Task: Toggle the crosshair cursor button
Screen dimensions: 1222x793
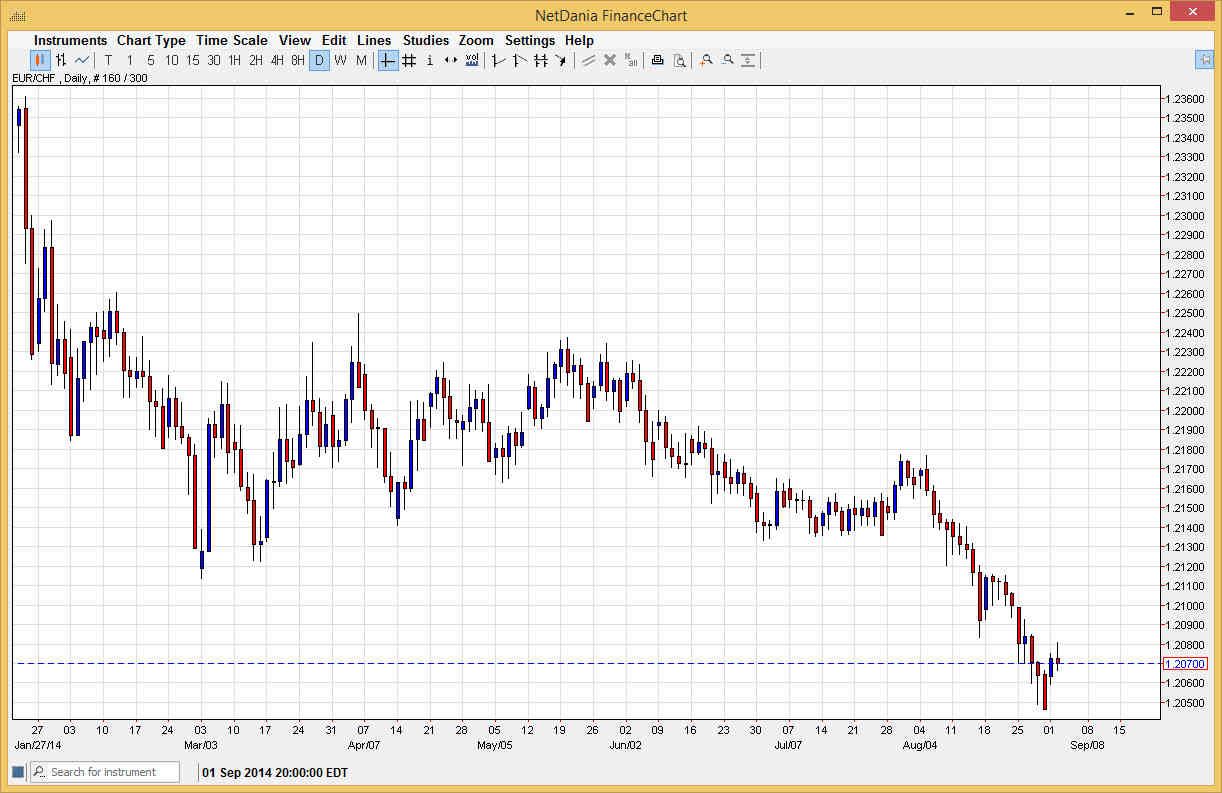Action: pyautogui.click(x=388, y=61)
